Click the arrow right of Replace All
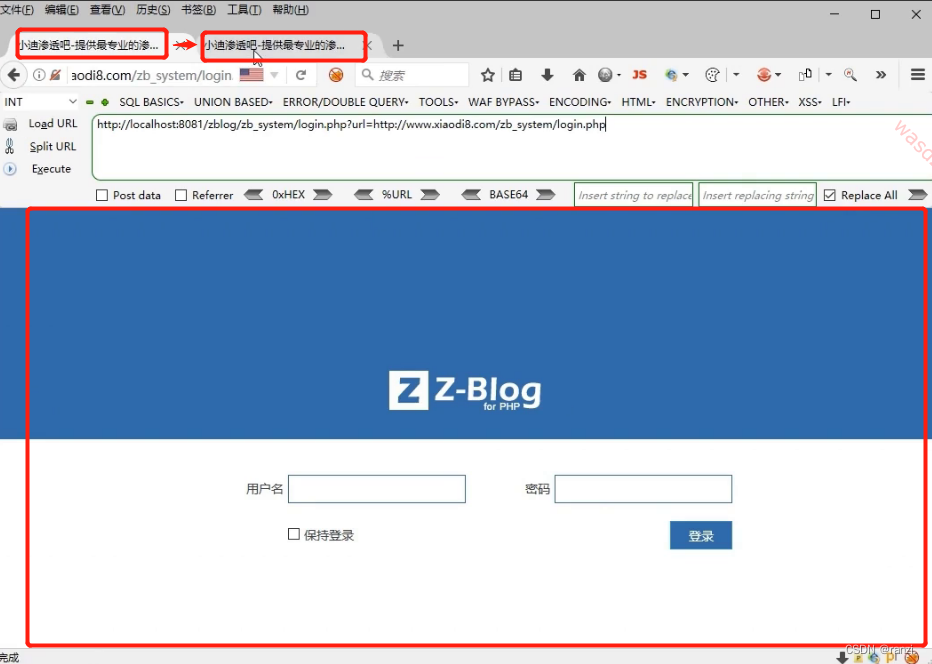This screenshot has width=932, height=664. coord(917,195)
